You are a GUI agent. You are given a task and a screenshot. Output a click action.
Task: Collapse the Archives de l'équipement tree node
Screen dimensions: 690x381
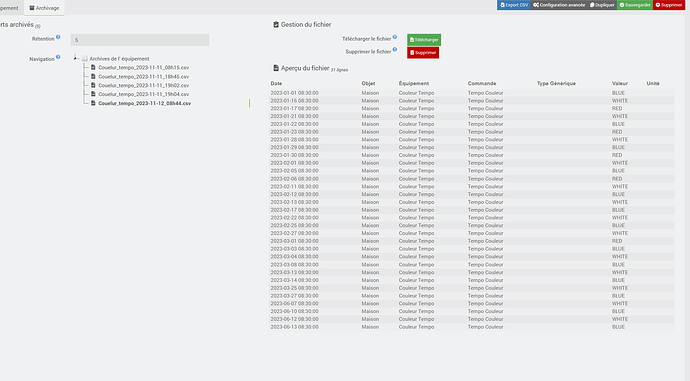tap(75, 57)
